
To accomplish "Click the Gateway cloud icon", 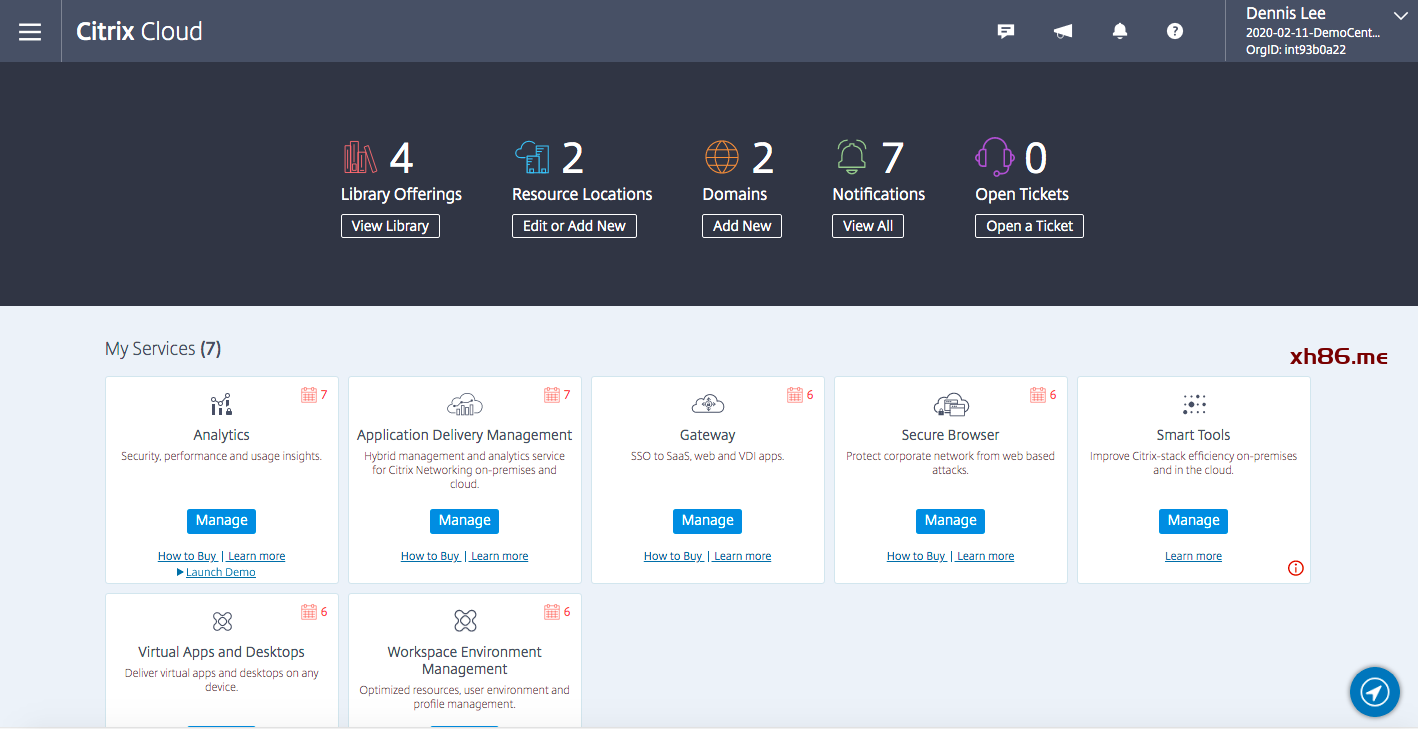I will tap(708, 404).
